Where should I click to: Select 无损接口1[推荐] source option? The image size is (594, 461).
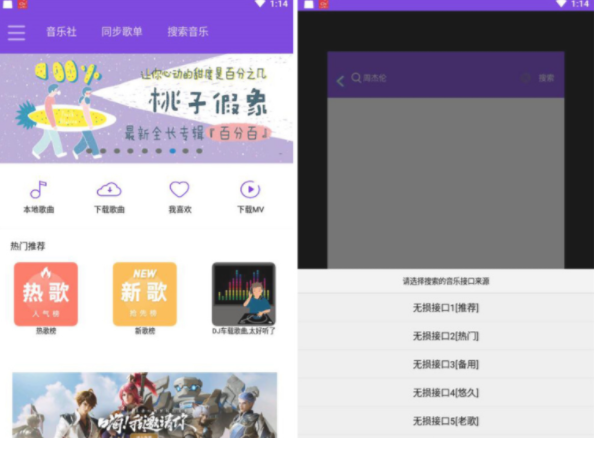click(446, 308)
